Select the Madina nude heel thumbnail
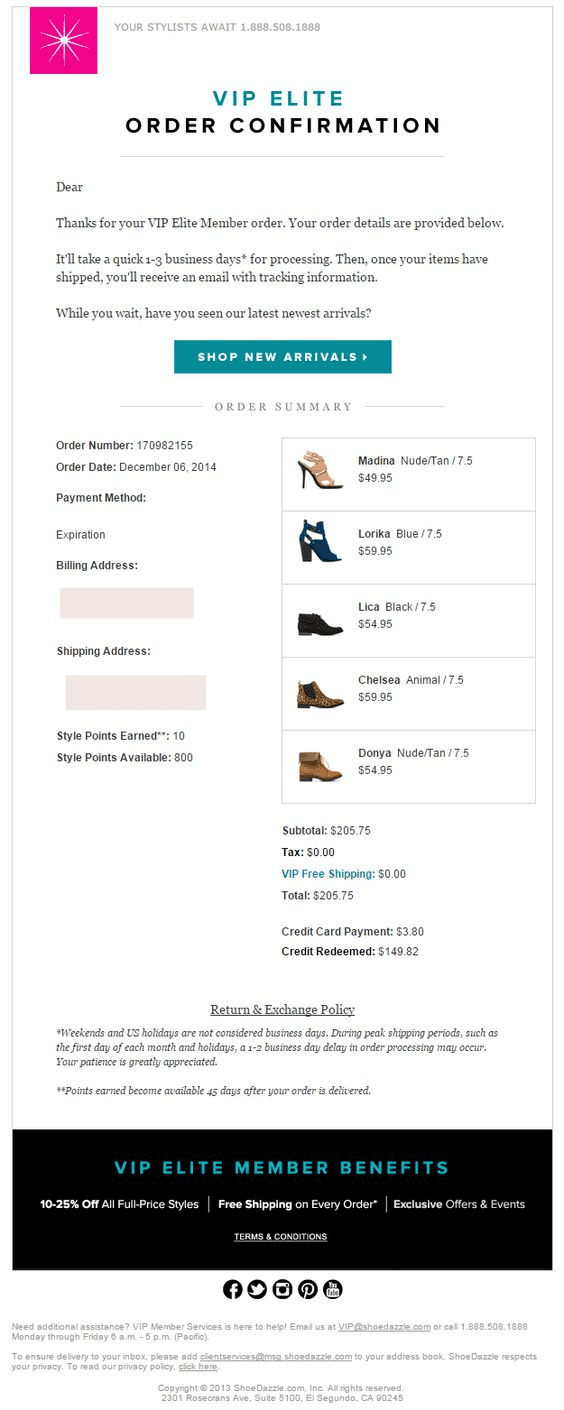This screenshot has height=1410, width=564. pos(320,470)
